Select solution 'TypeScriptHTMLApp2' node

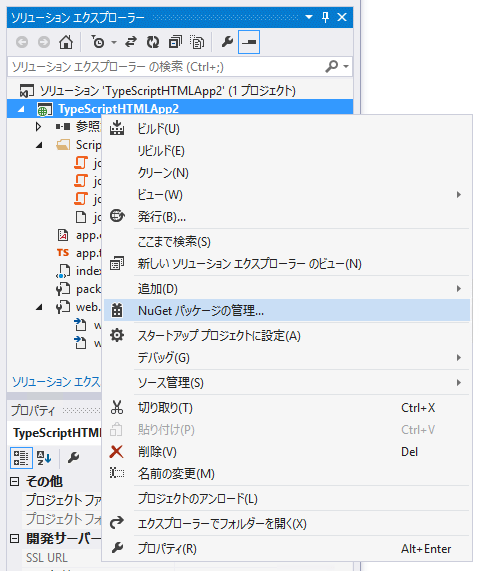pyautogui.click(x=167, y=91)
